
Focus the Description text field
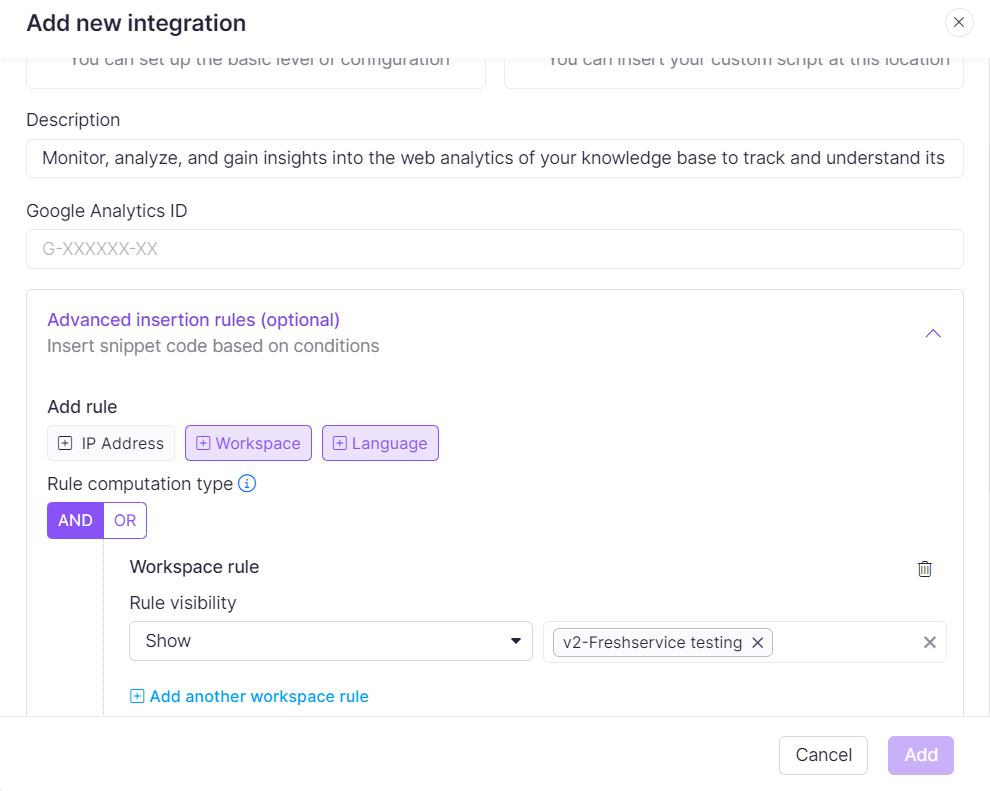(x=494, y=158)
